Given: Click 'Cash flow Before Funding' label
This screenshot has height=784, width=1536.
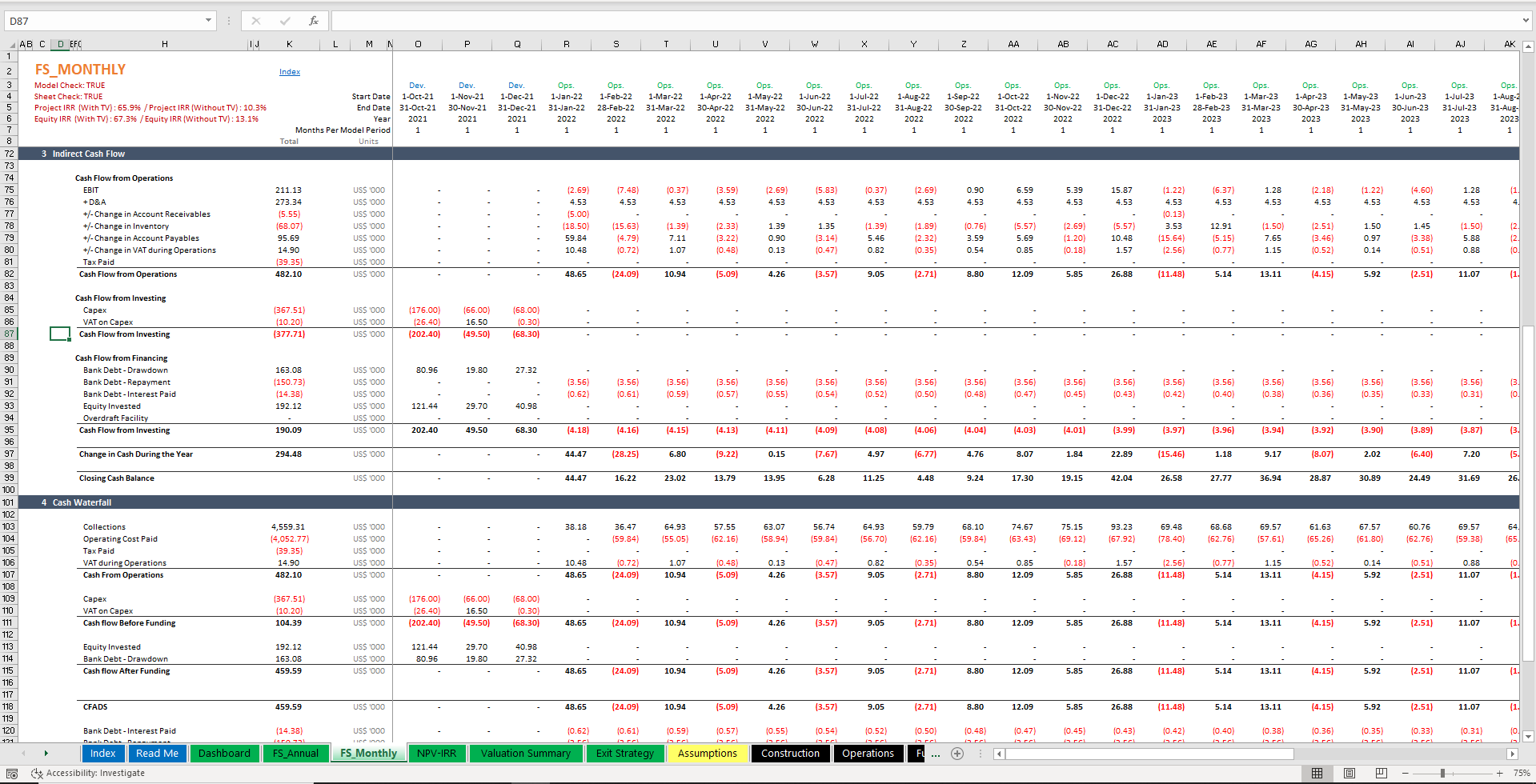Looking at the screenshot, I should [x=129, y=623].
